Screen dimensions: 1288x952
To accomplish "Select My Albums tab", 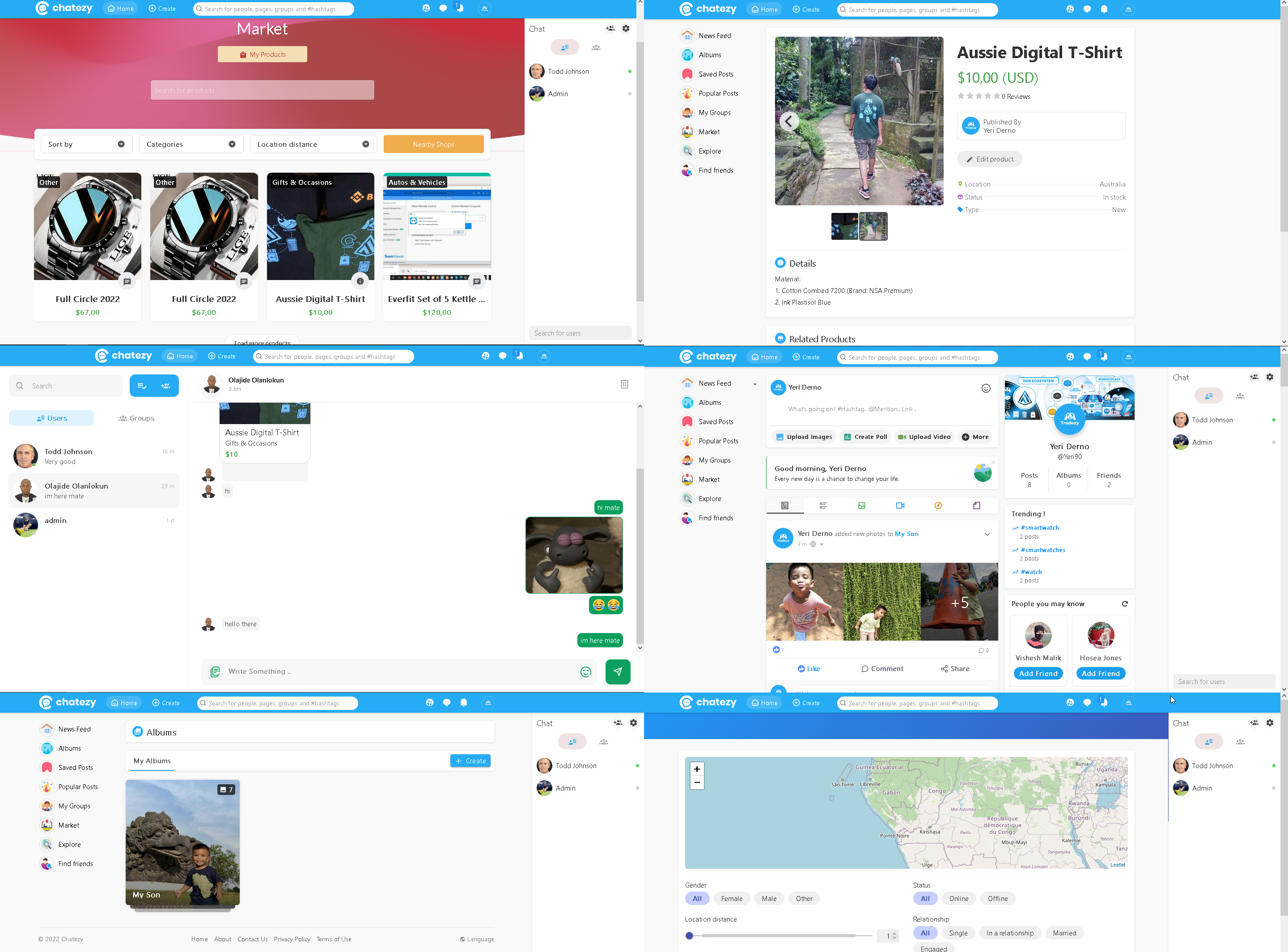I will click(152, 761).
